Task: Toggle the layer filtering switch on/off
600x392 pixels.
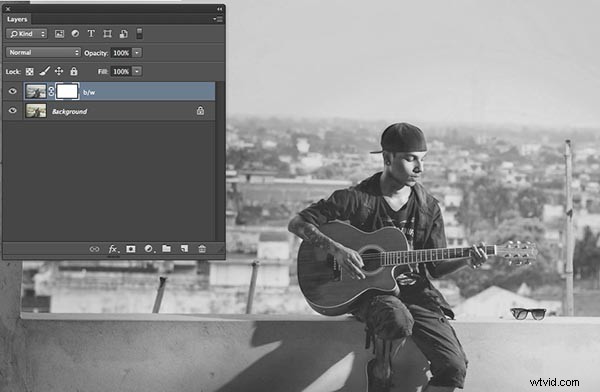Action: 140,33
